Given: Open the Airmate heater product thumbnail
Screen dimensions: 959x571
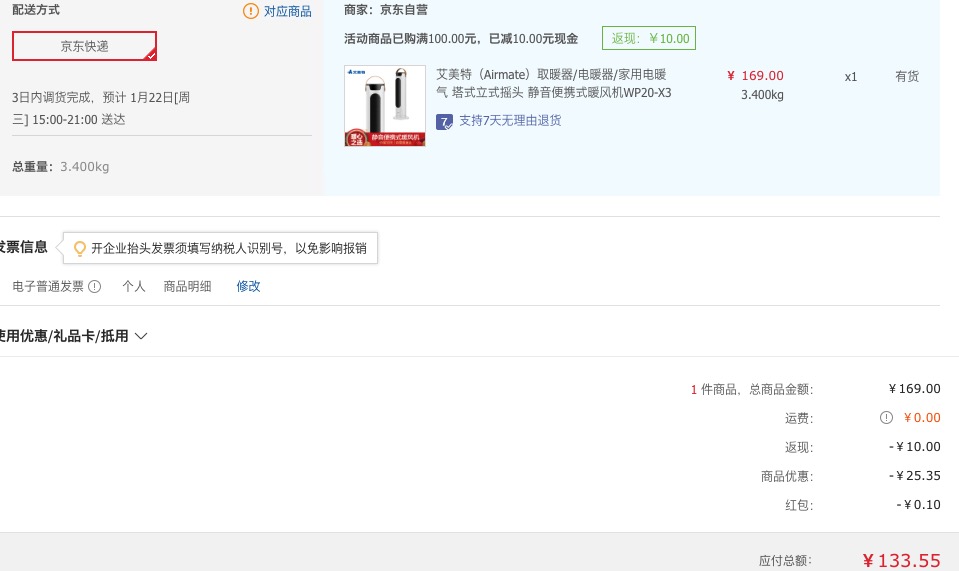Looking at the screenshot, I should point(385,106).
